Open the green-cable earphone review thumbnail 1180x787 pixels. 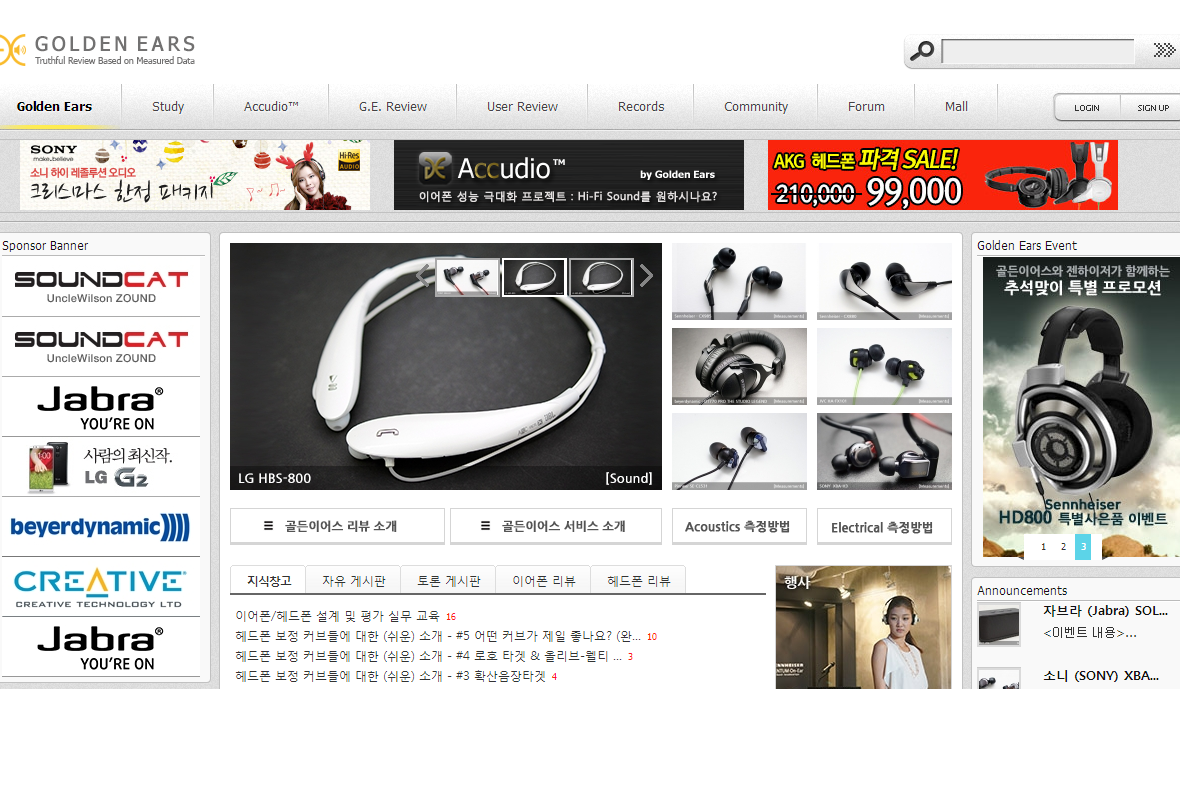coord(884,366)
